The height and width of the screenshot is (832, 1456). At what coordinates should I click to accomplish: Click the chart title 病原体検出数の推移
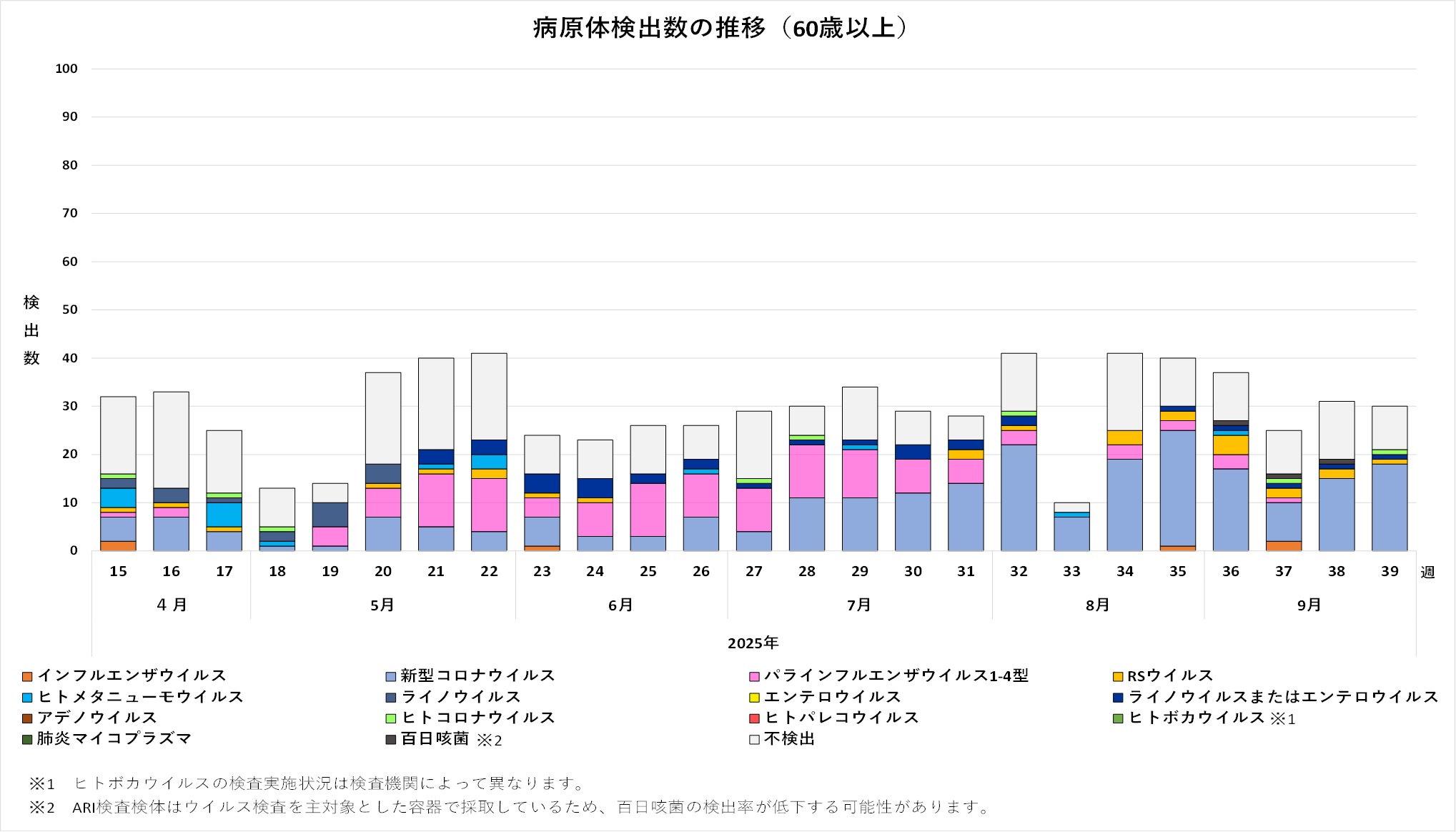pyautogui.click(x=720, y=29)
